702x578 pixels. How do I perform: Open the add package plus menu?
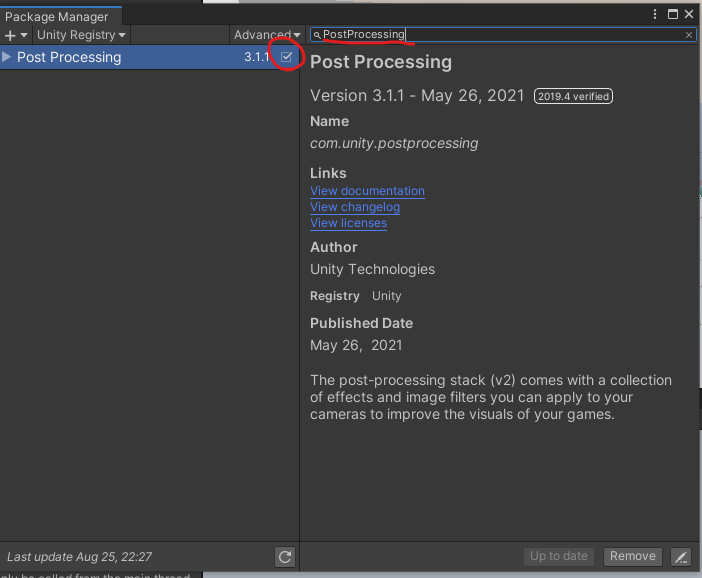(x=15, y=35)
